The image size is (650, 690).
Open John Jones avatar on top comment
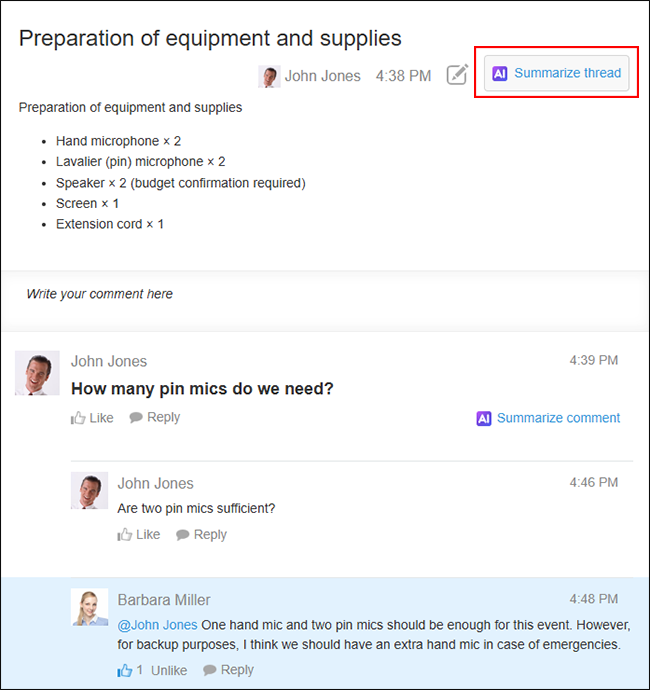click(37, 373)
